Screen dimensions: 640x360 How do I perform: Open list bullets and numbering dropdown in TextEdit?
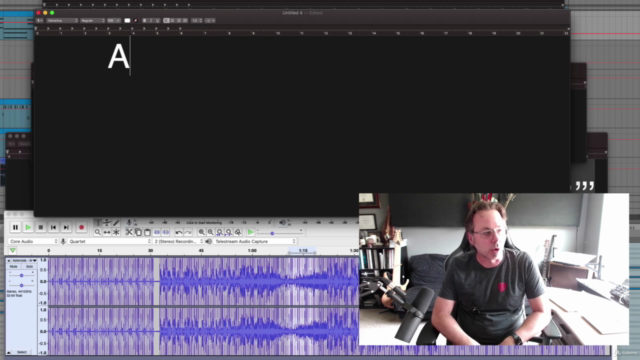tap(210, 20)
